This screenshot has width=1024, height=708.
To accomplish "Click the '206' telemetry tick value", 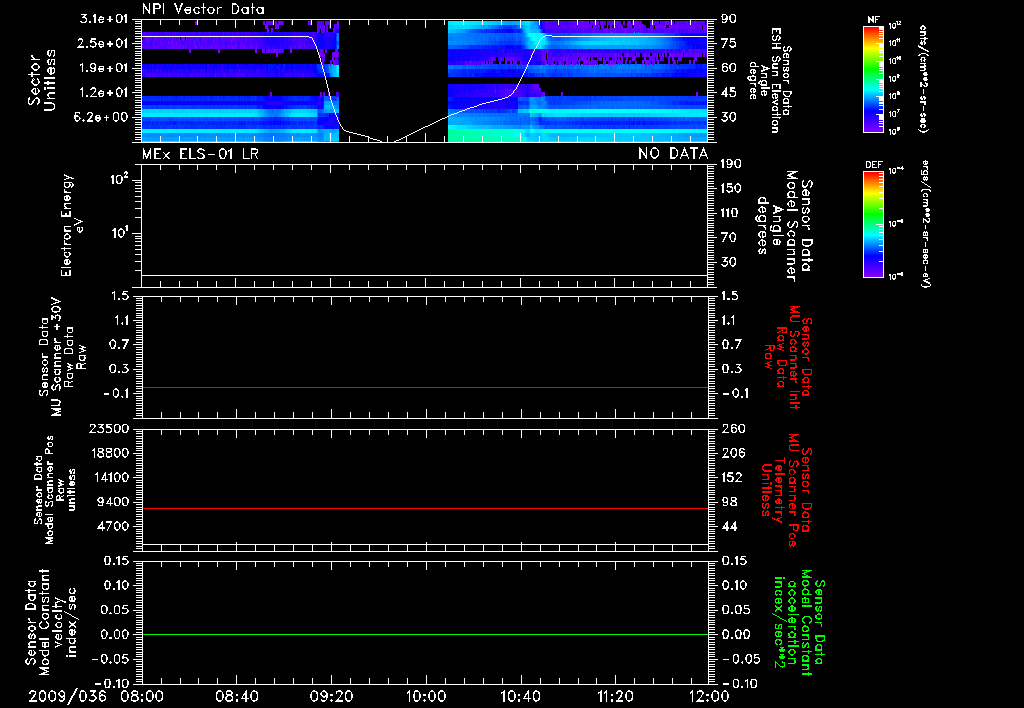I will 733,453.
